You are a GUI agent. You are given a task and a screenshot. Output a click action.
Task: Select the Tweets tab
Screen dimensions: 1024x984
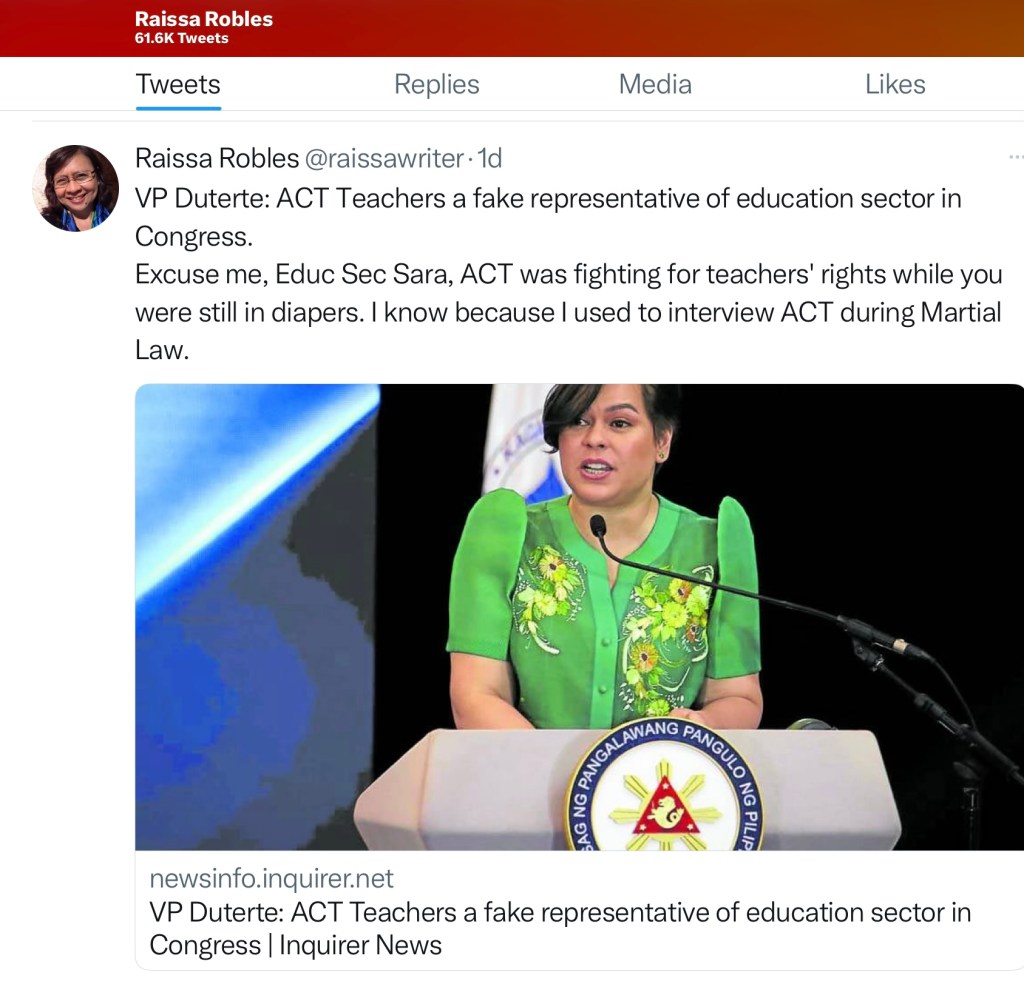point(178,84)
